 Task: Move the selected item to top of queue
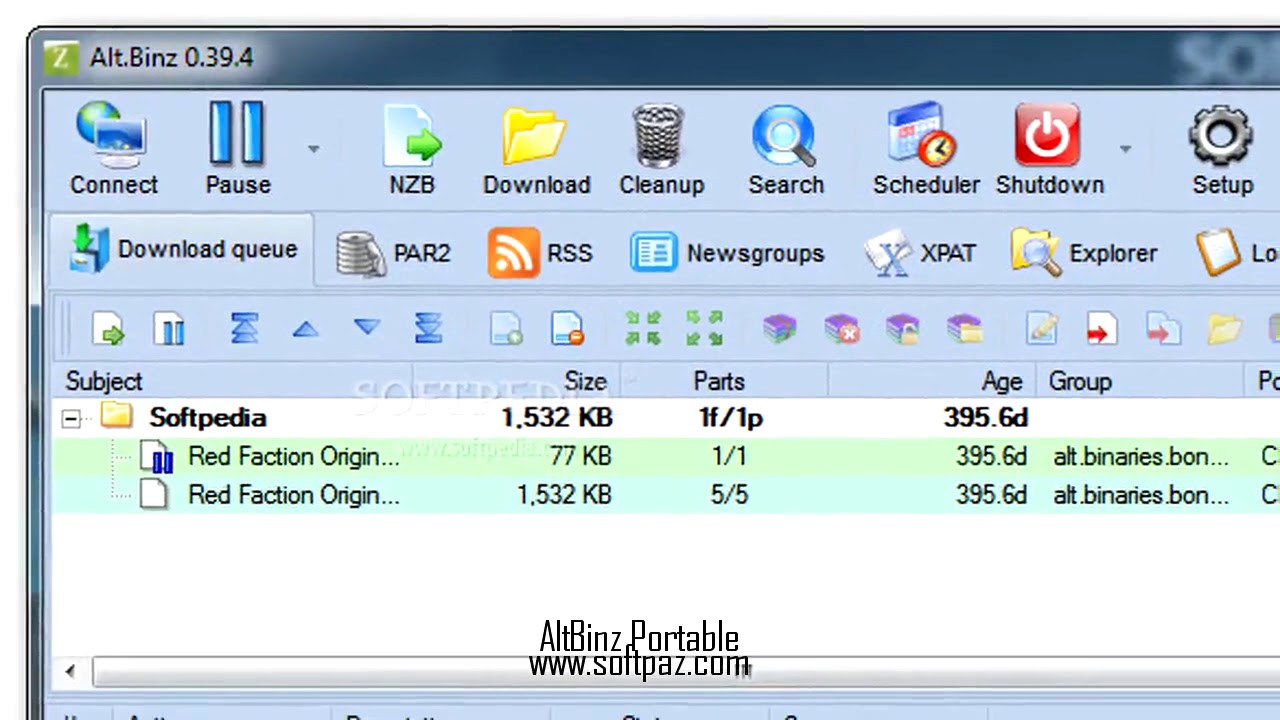coord(243,329)
